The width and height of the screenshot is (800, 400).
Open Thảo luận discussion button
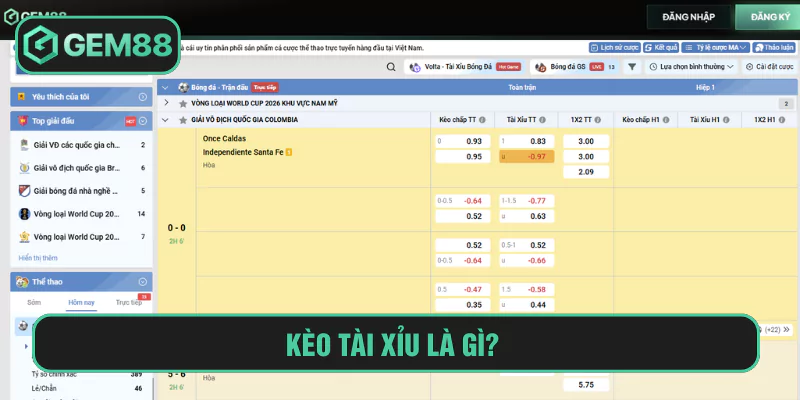(774, 47)
